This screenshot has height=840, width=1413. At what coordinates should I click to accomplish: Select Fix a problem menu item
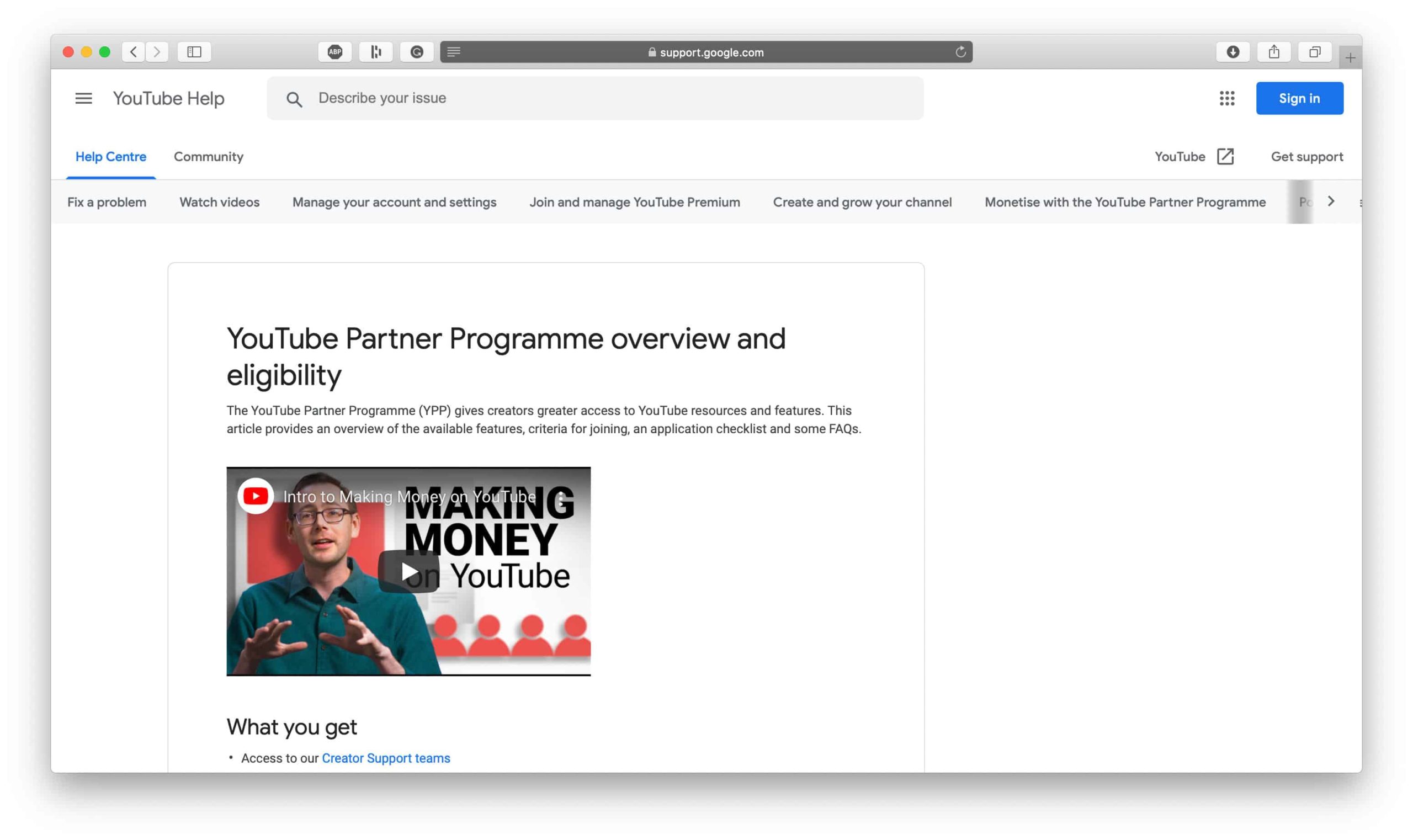click(106, 202)
